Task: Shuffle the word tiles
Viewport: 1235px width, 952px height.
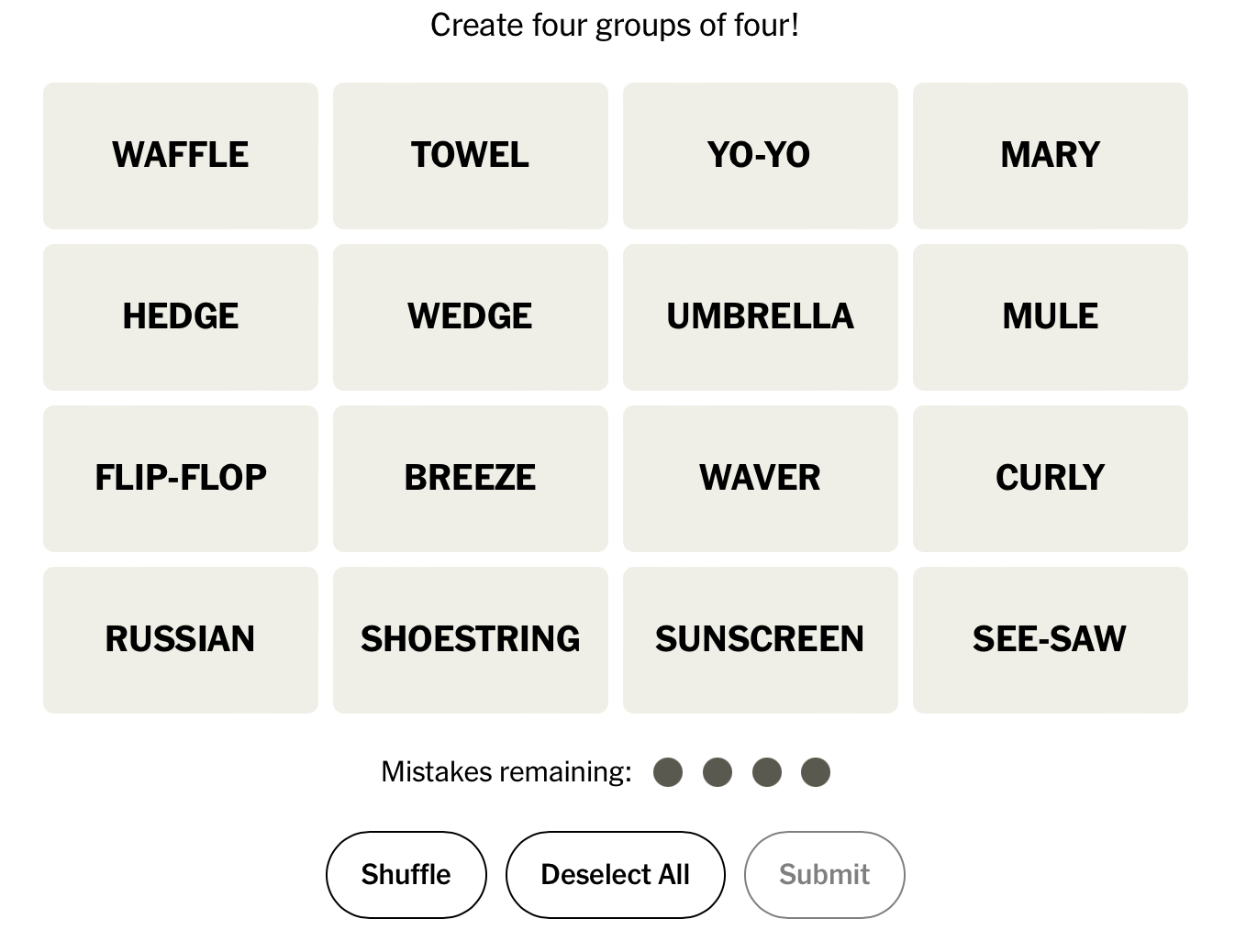Action: [406, 875]
